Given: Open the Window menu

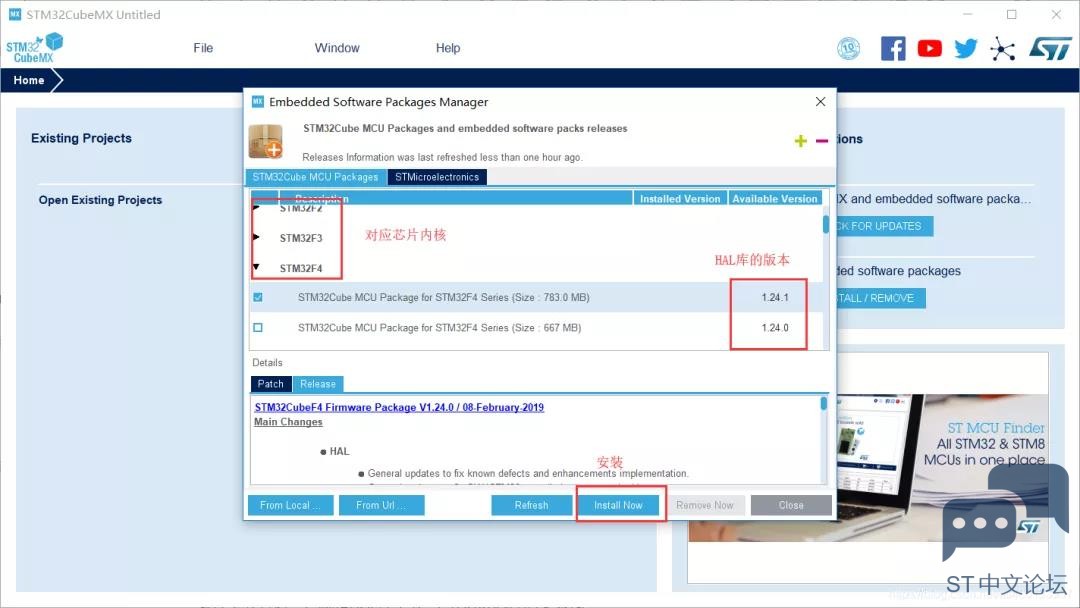Looking at the screenshot, I should 337,48.
